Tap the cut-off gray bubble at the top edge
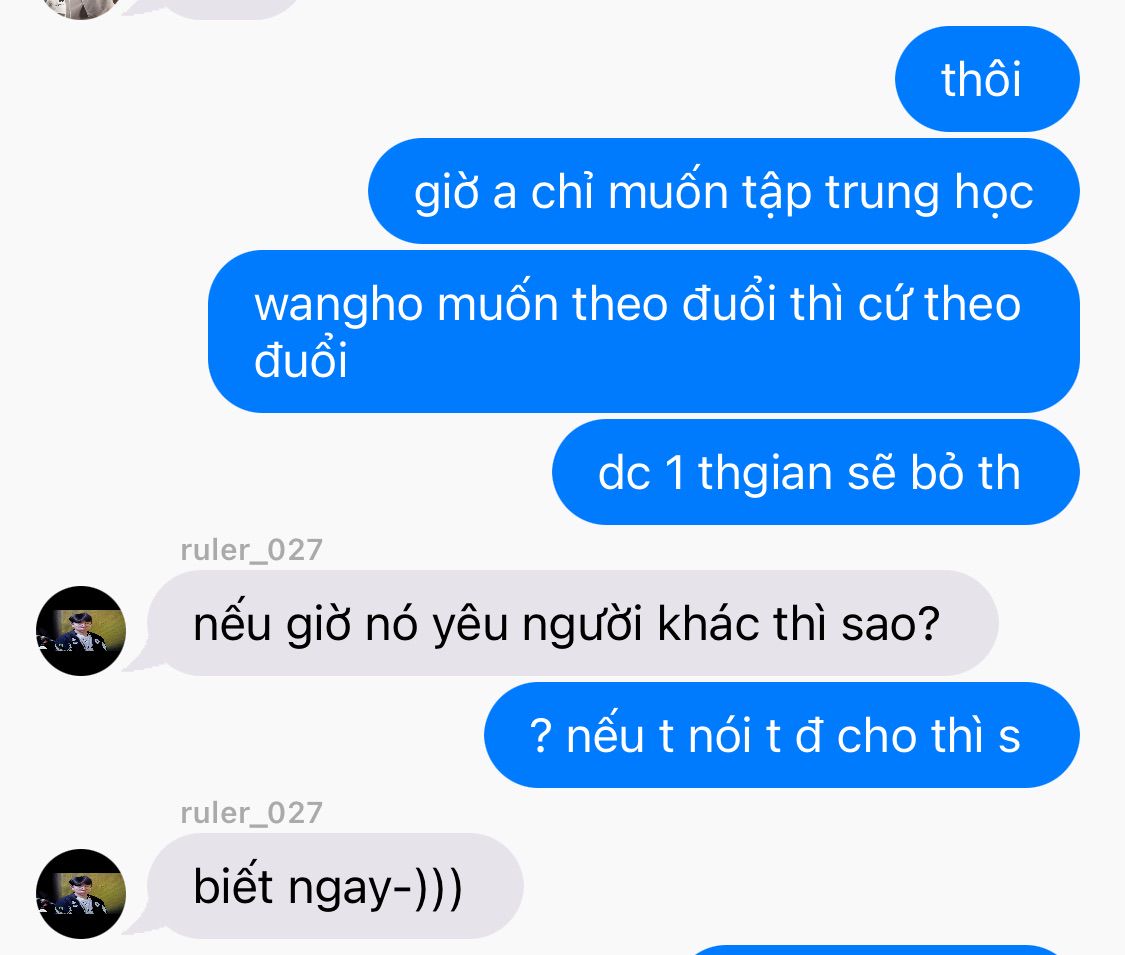 click(x=224, y=8)
